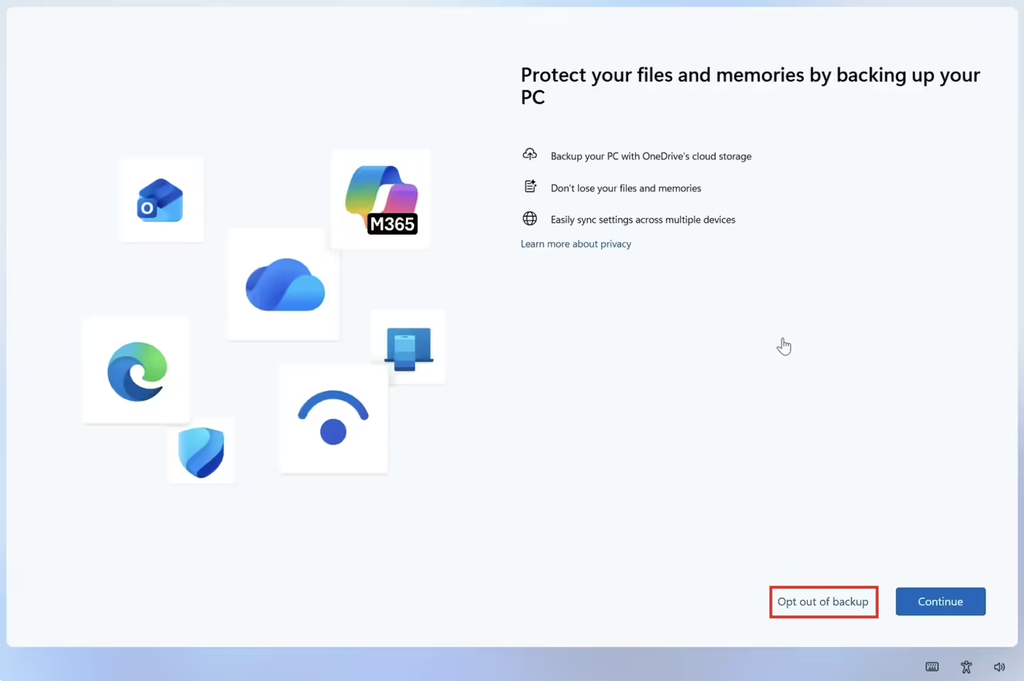Image resolution: width=1024 pixels, height=681 pixels.
Task: Click the OneDrive cloud icon tile
Action: pyautogui.click(x=283, y=284)
